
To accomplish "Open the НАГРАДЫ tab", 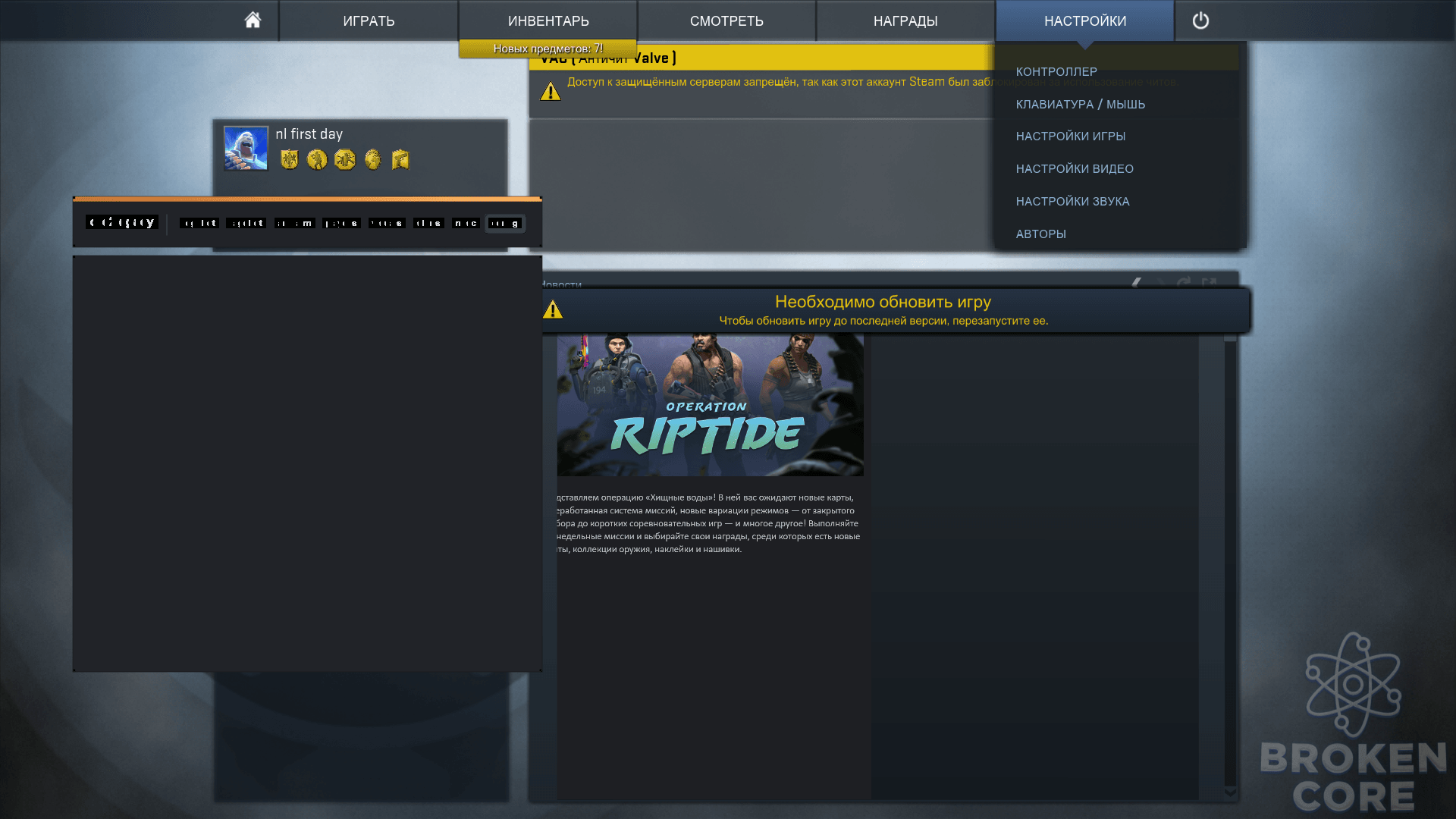I will click(905, 20).
